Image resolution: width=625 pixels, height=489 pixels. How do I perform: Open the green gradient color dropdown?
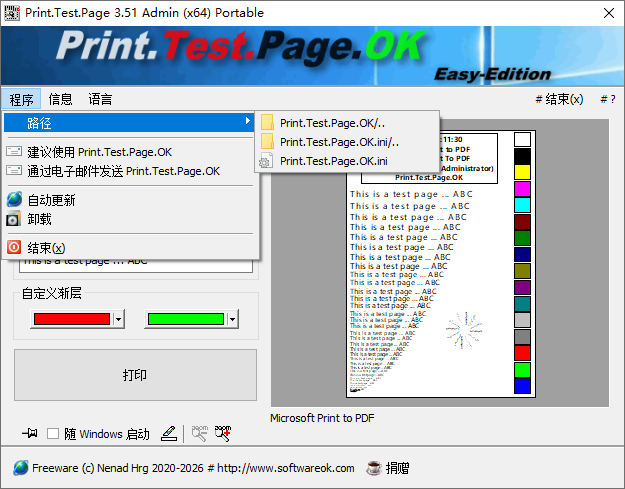(232, 319)
